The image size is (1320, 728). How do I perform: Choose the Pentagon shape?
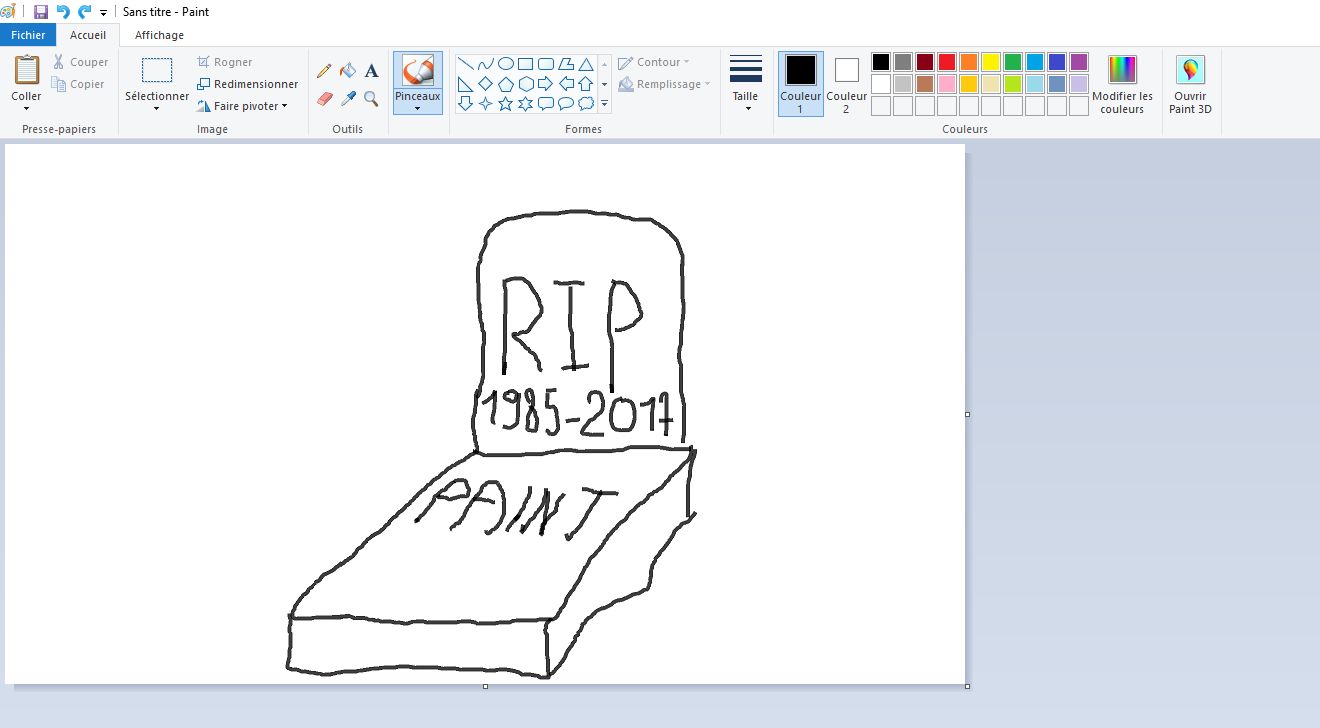click(x=506, y=84)
